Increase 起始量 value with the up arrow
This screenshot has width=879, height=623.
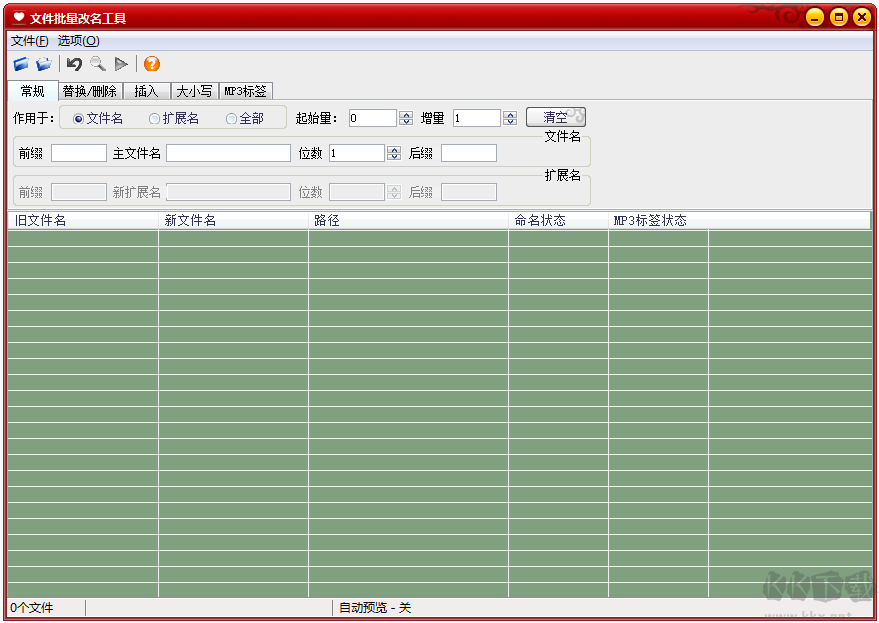coord(406,114)
